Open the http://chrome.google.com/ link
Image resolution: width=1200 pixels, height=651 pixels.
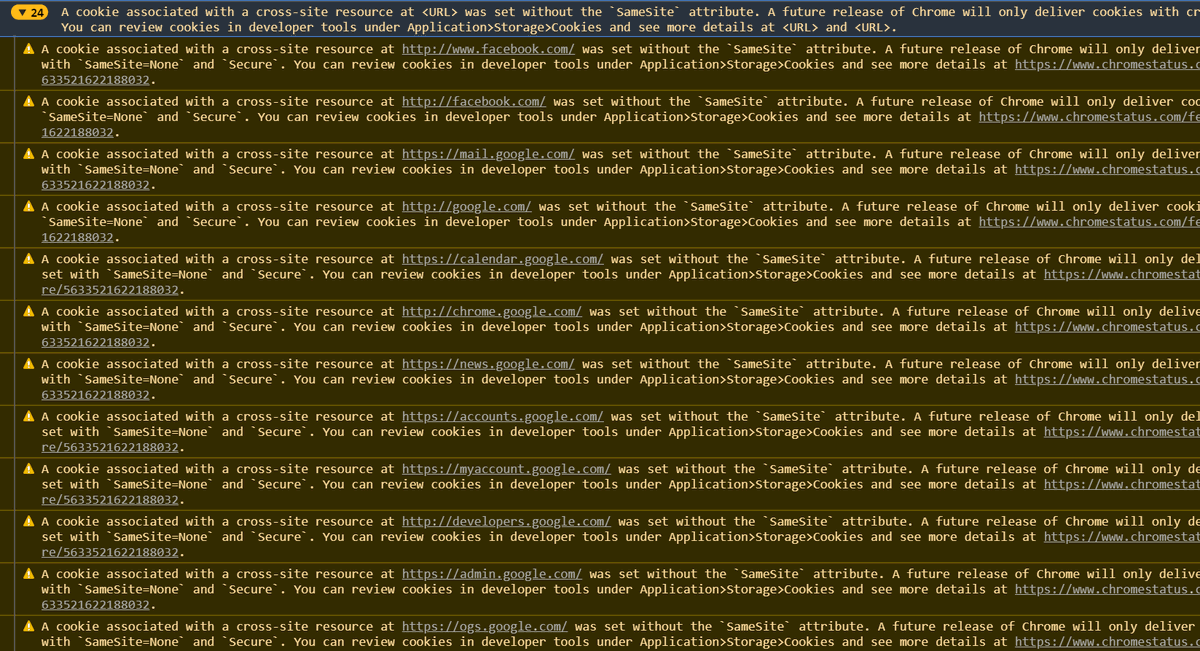[x=492, y=312]
